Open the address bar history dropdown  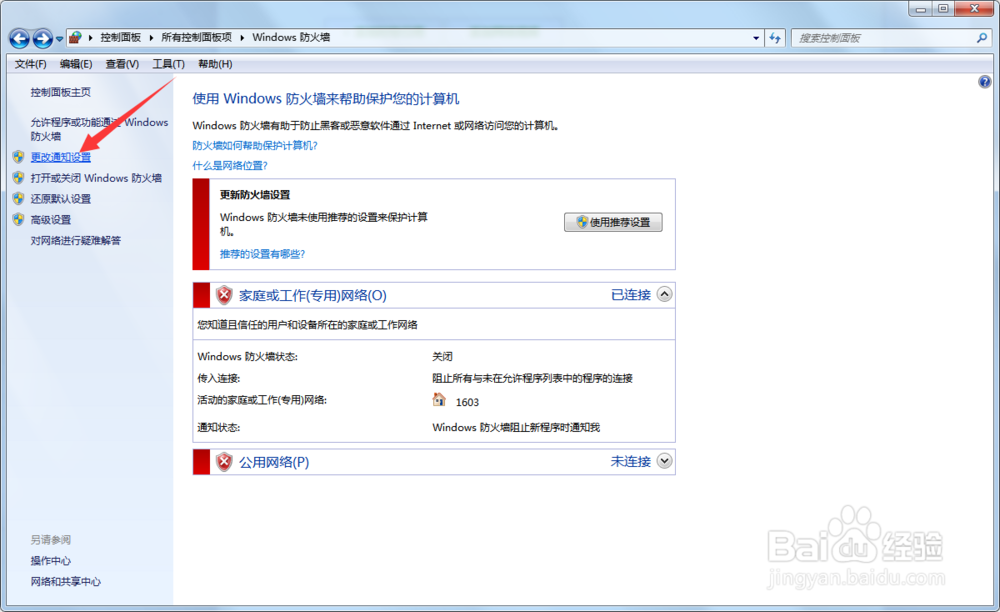[756, 38]
